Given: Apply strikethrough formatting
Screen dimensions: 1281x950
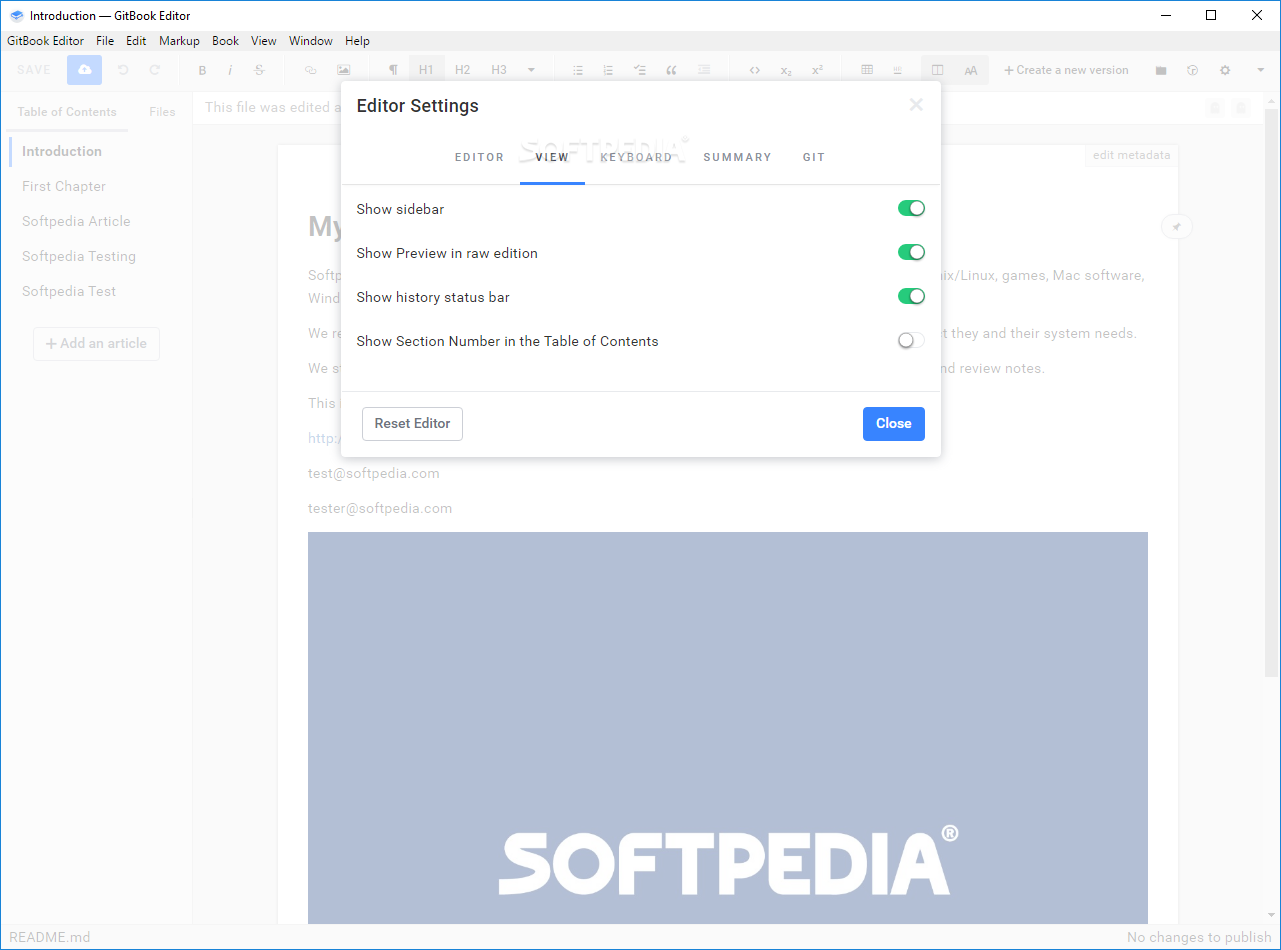Looking at the screenshot, I should [x=260, y=70].
